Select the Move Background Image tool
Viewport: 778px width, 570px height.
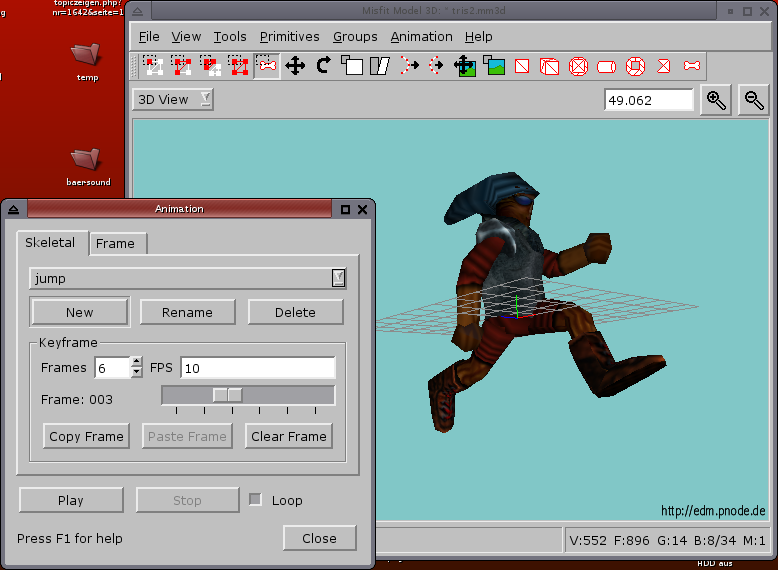(465, 65)
